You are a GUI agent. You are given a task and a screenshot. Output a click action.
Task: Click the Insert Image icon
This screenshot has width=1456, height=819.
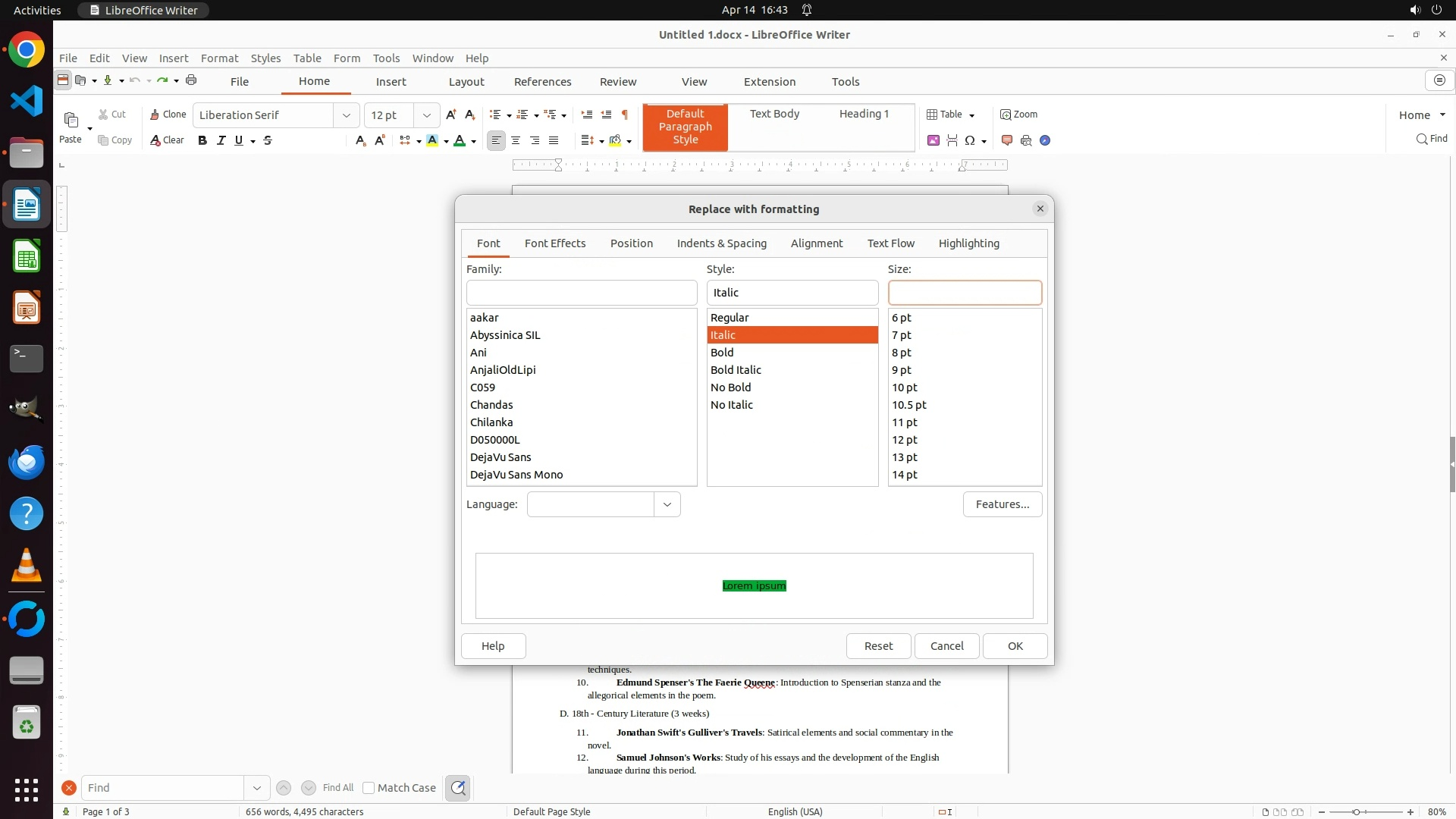934,140
